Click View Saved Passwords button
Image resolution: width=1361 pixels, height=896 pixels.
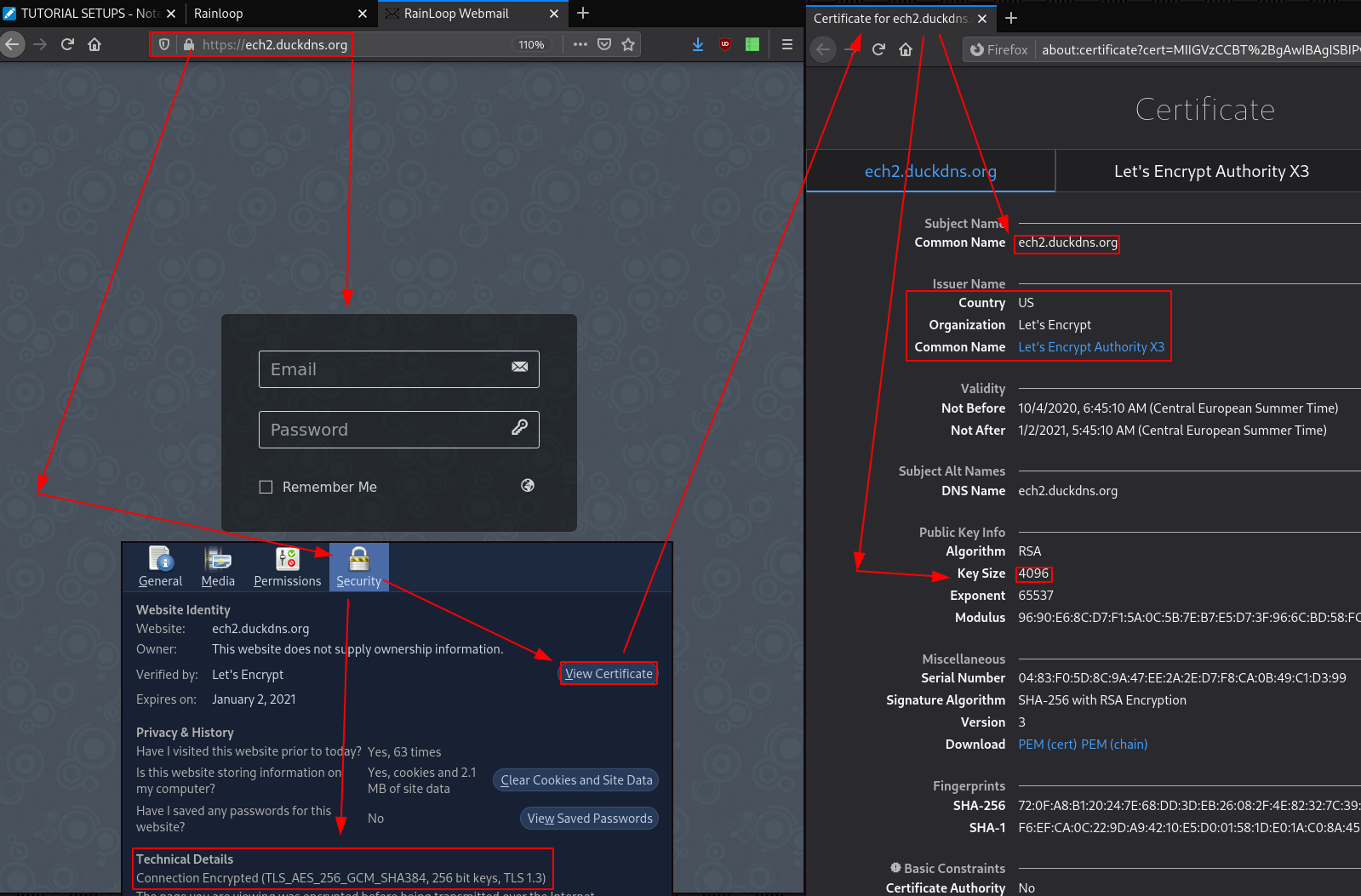pos(590,819)
